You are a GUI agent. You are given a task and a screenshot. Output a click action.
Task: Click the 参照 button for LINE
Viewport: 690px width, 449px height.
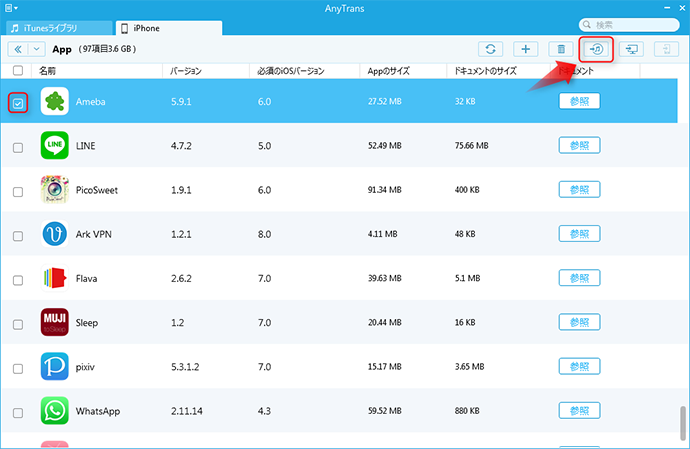pyautogui.click(x=580, y=145)
